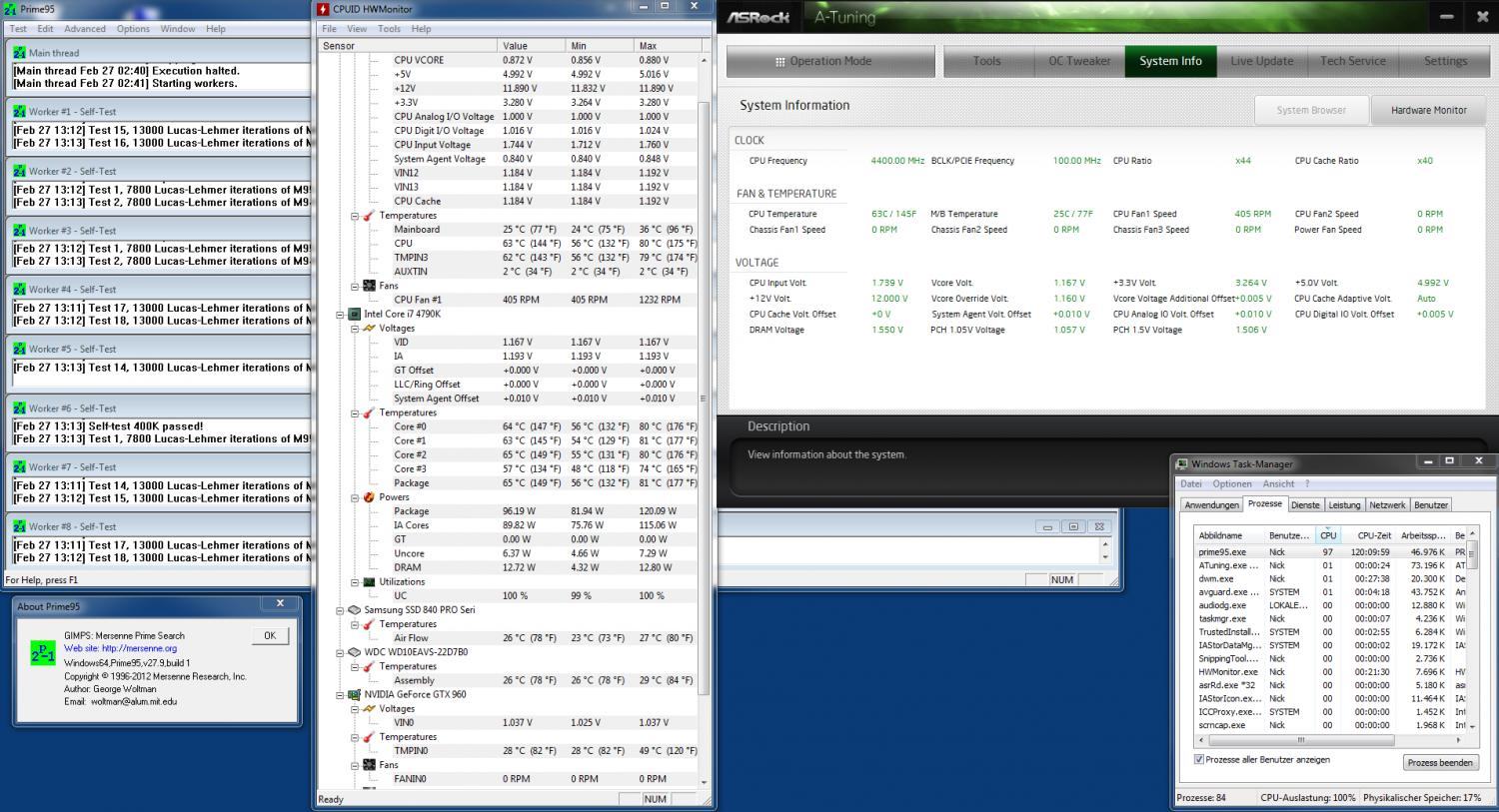Viewport: 1499px width, 812px height.
Task: Collapse the Fans node above CPU Fan #1
Action: click(355, 286)
